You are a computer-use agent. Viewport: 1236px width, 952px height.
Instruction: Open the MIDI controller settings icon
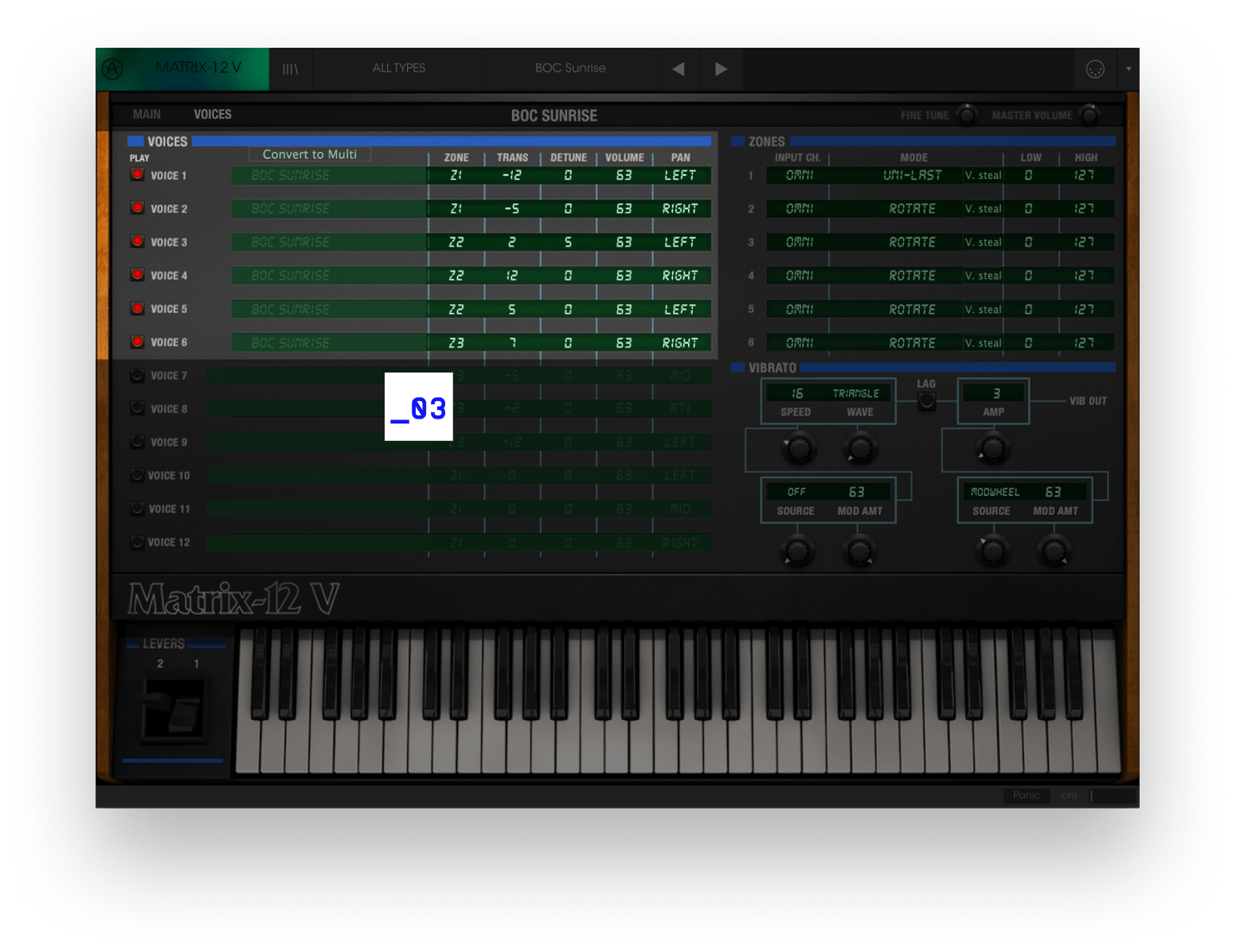coord(1095,69)
